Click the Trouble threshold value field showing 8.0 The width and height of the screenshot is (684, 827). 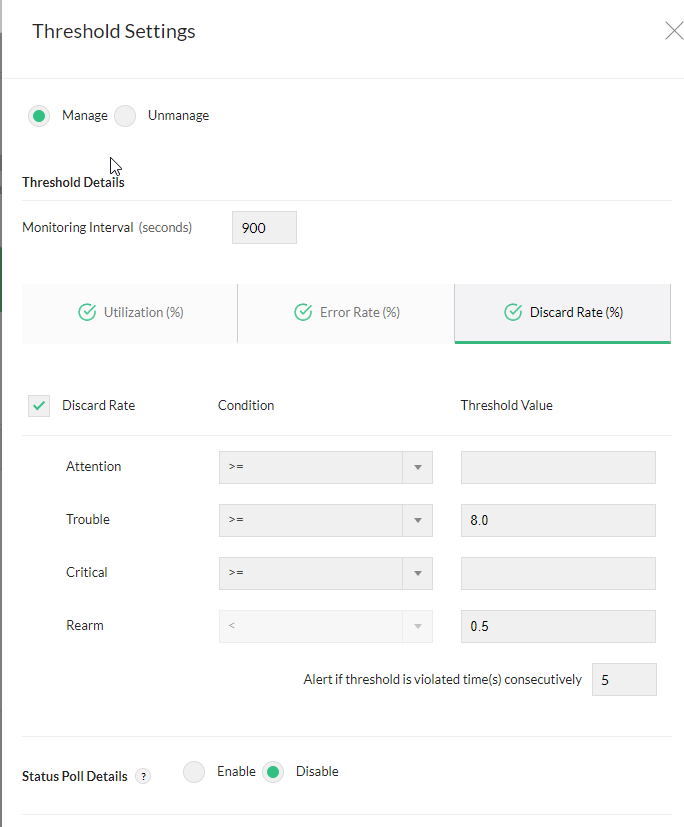coord(558,521)
